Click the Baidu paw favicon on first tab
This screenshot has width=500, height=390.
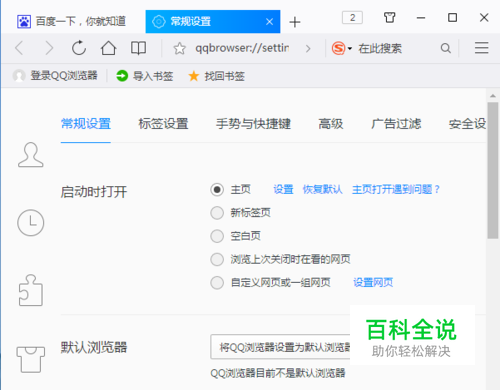pyautogui.click(x=24, y=22)
